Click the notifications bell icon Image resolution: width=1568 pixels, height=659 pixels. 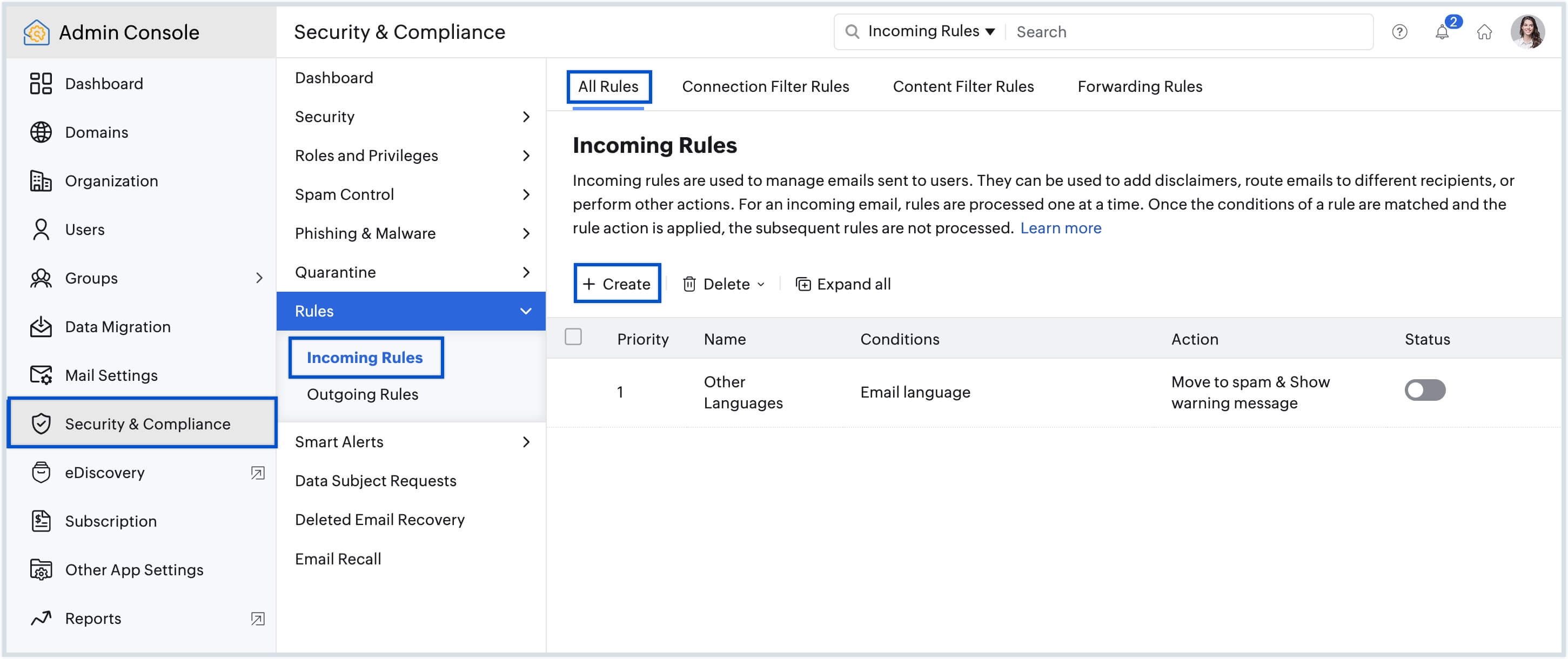tap(1442, 32)
